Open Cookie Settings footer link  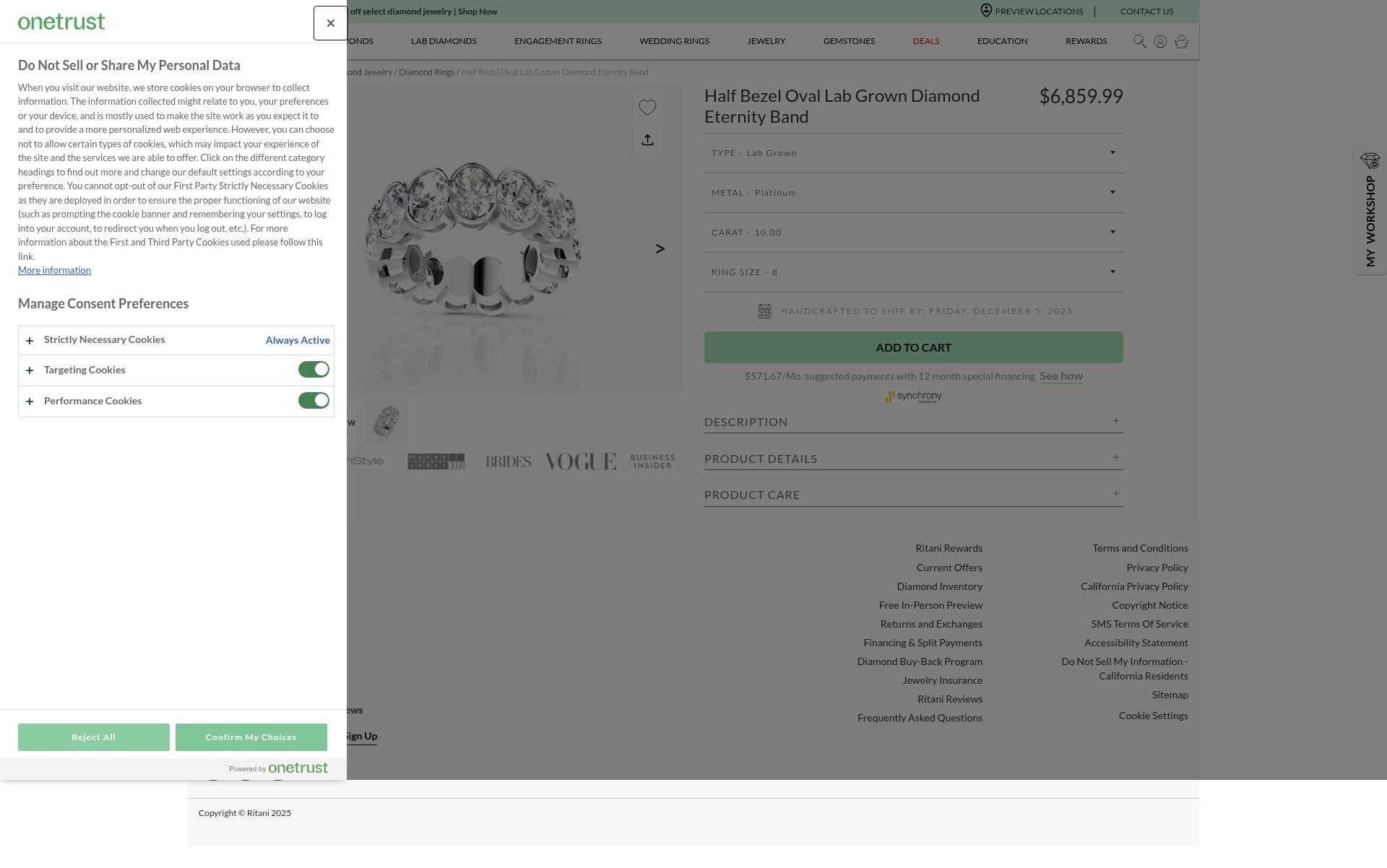1154,716
